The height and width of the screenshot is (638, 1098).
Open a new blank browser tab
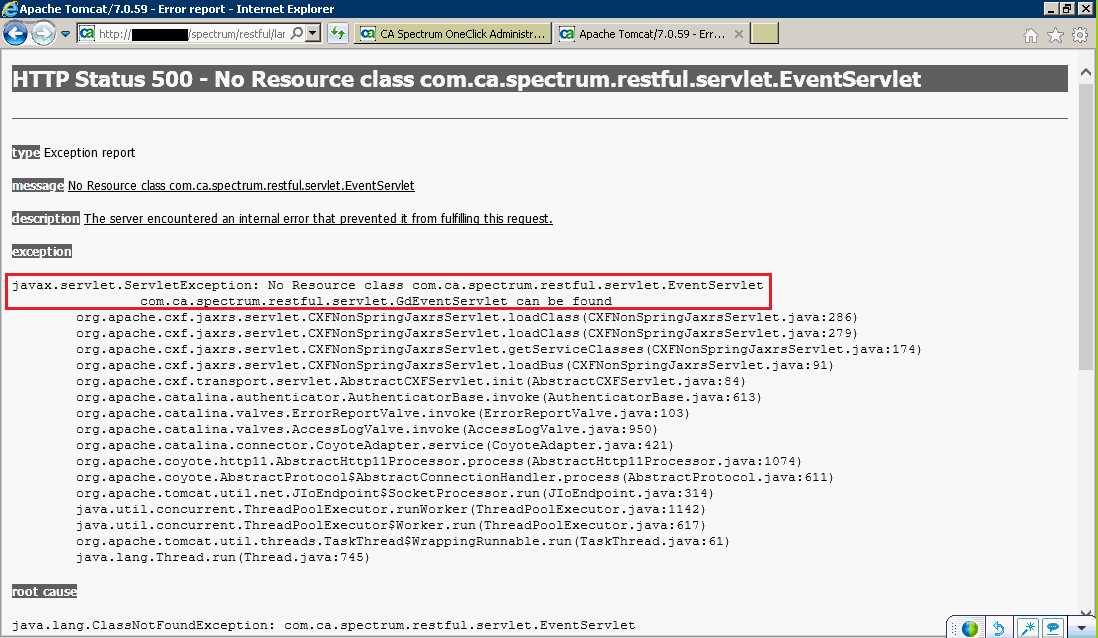764,34
